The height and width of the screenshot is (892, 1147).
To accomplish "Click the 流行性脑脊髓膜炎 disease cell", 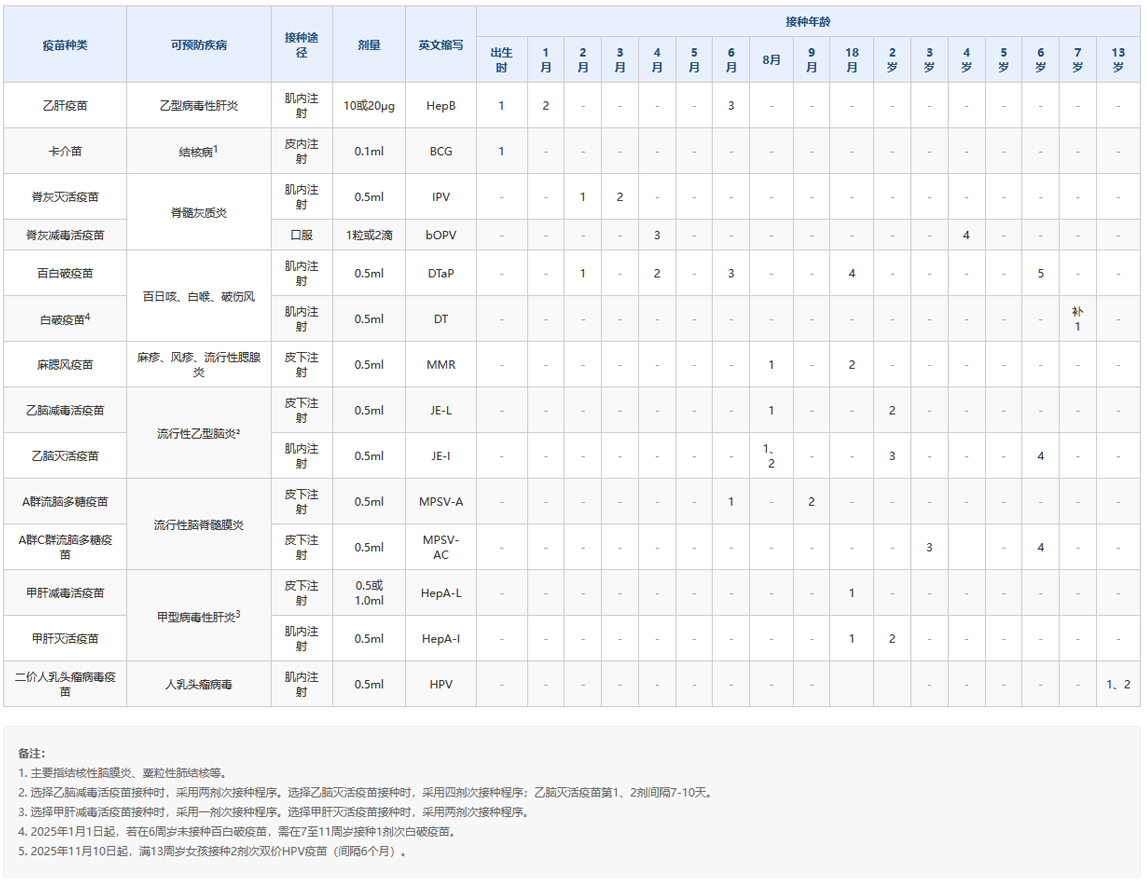I will point(199,525).
